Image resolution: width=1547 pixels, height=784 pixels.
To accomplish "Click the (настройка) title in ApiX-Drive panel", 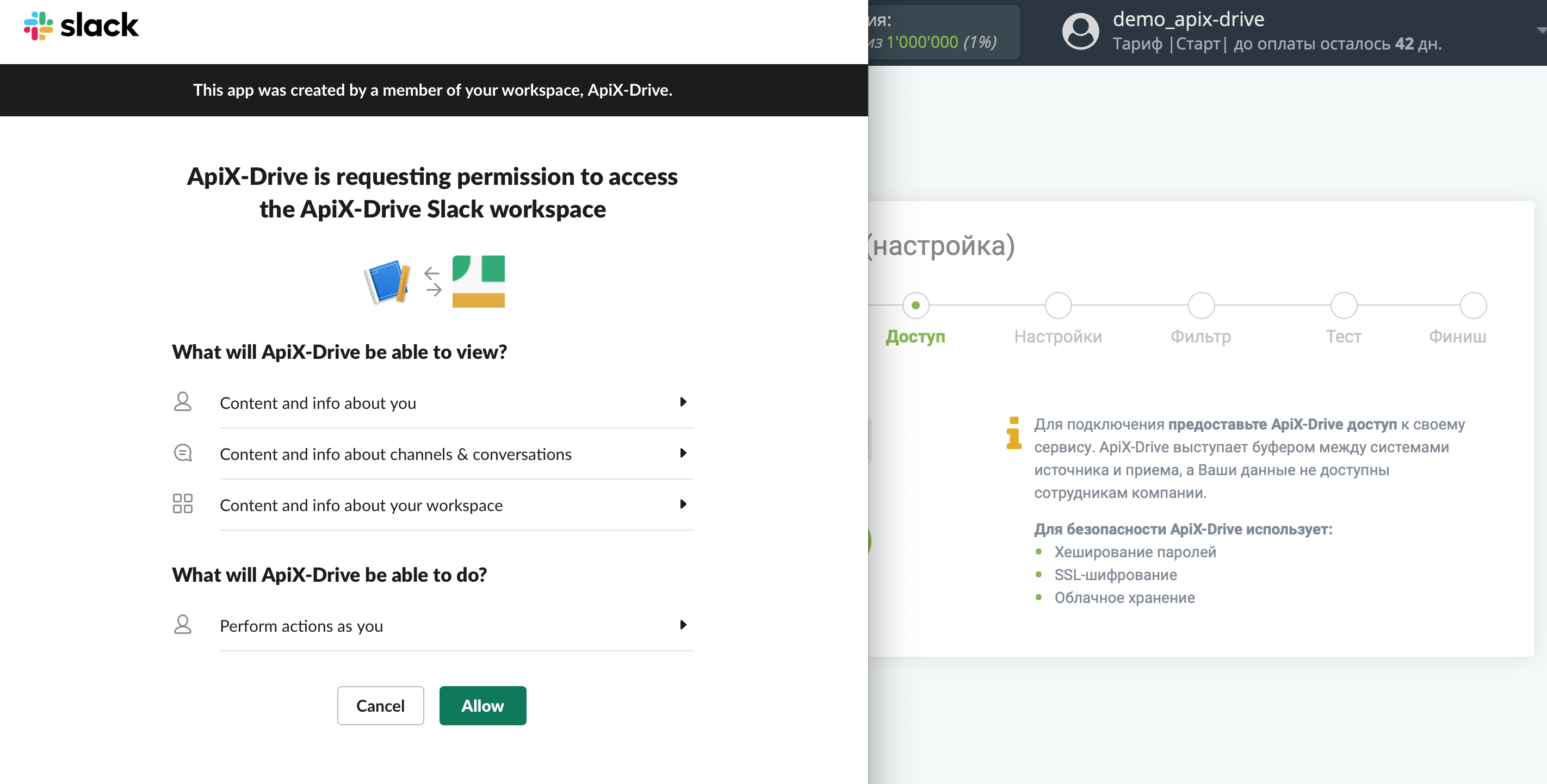I will [x=942, y=246].
